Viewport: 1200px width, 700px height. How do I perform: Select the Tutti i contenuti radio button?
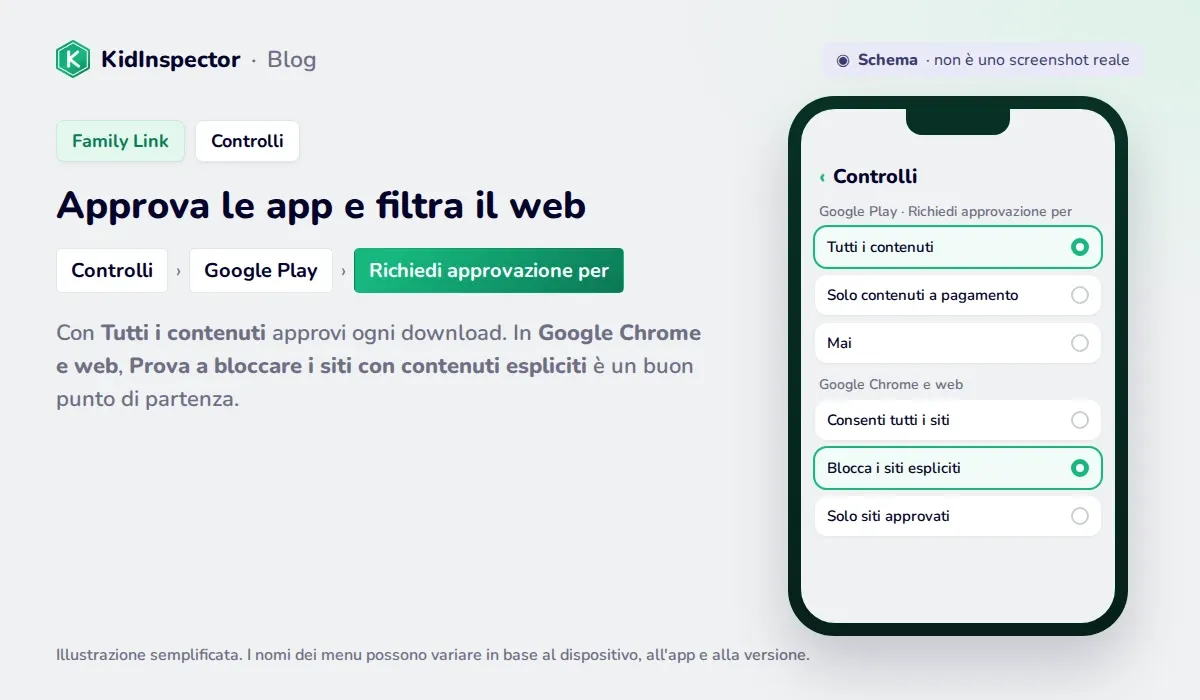point(1079,247)
